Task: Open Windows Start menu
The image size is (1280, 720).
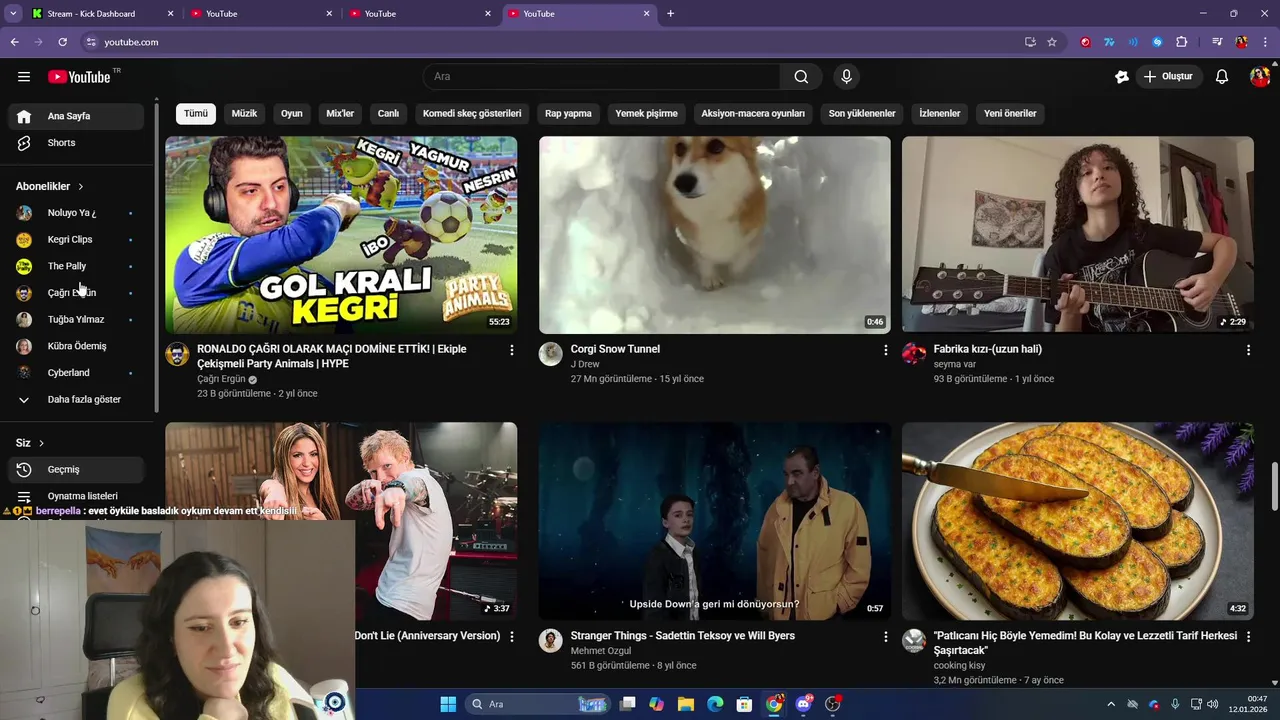Action: click(448, 704)
